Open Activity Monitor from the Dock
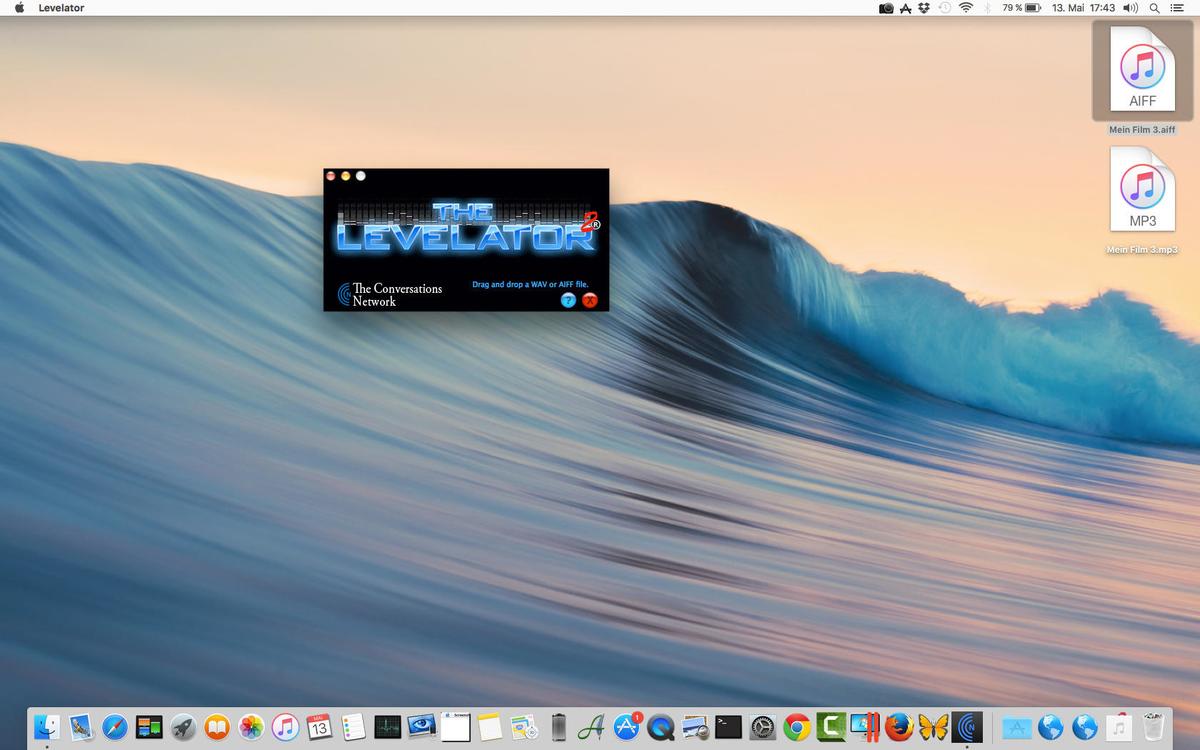This screenshot has width=1200, height=750. (387, 727)
